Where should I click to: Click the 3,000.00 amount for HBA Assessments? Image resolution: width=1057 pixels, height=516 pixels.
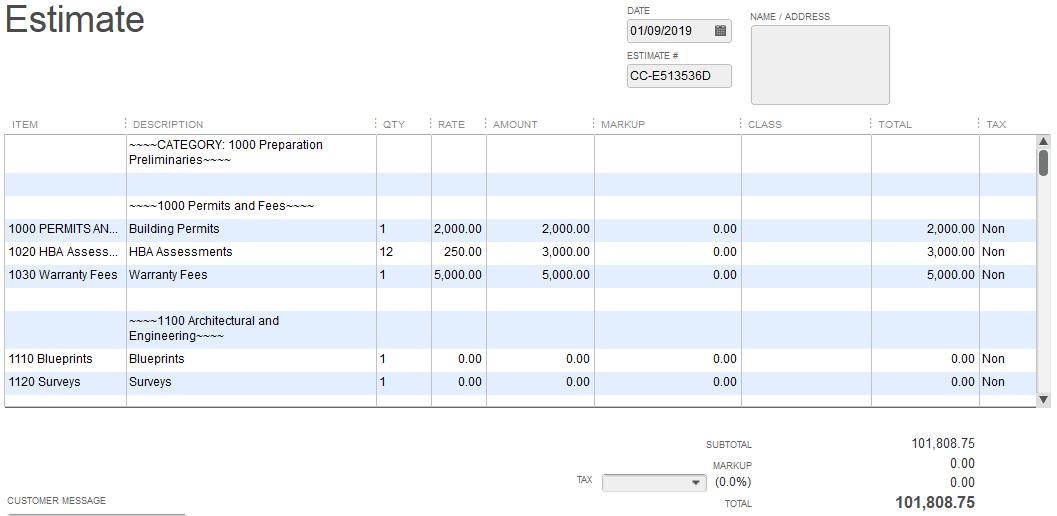tap(541, 252)
